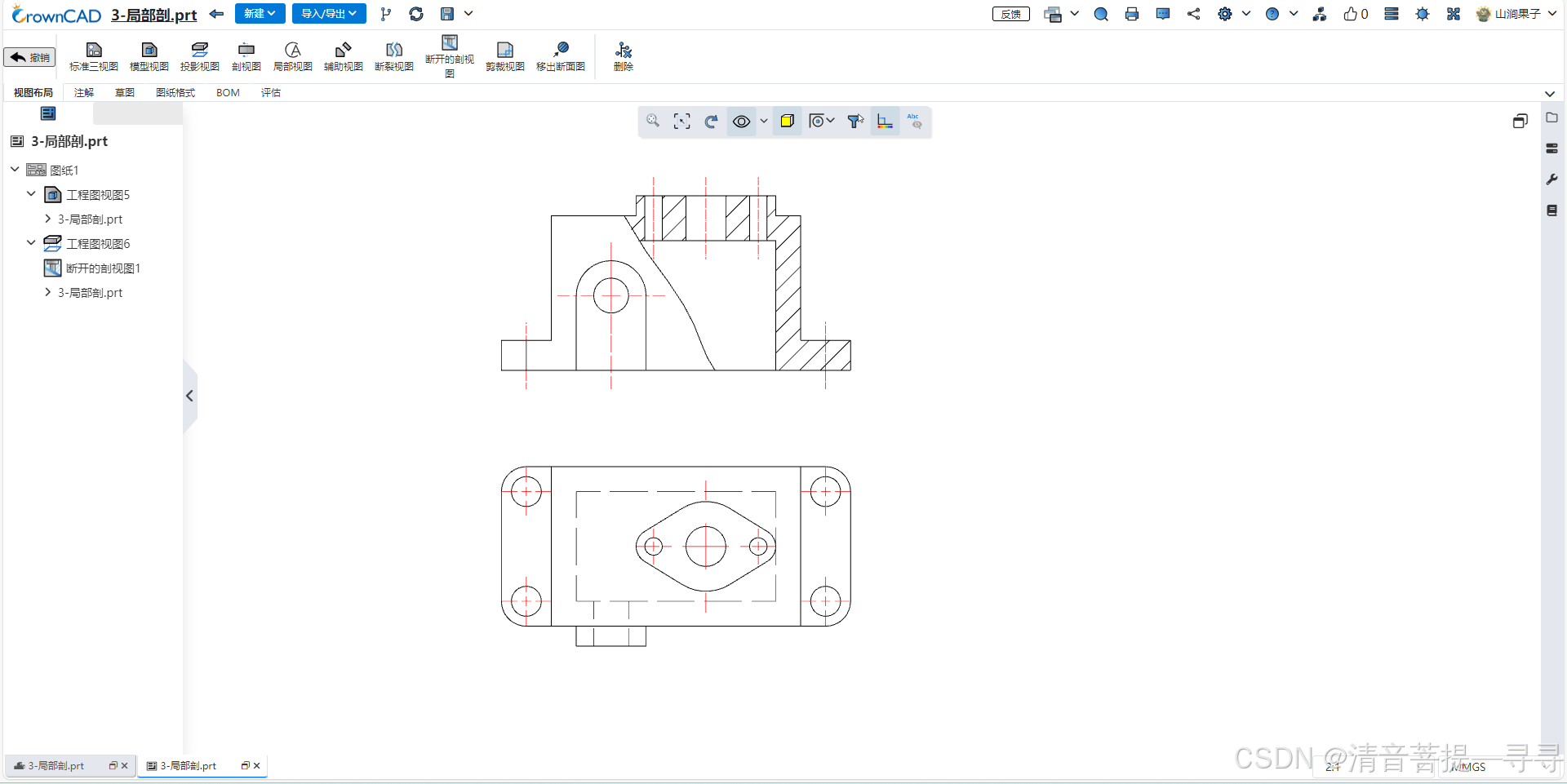The height and width of the screenshot is (784, 1567).
Task: Collapse the 工程图视图6 node
Action: pyautogui.click(x=31, y=243)
